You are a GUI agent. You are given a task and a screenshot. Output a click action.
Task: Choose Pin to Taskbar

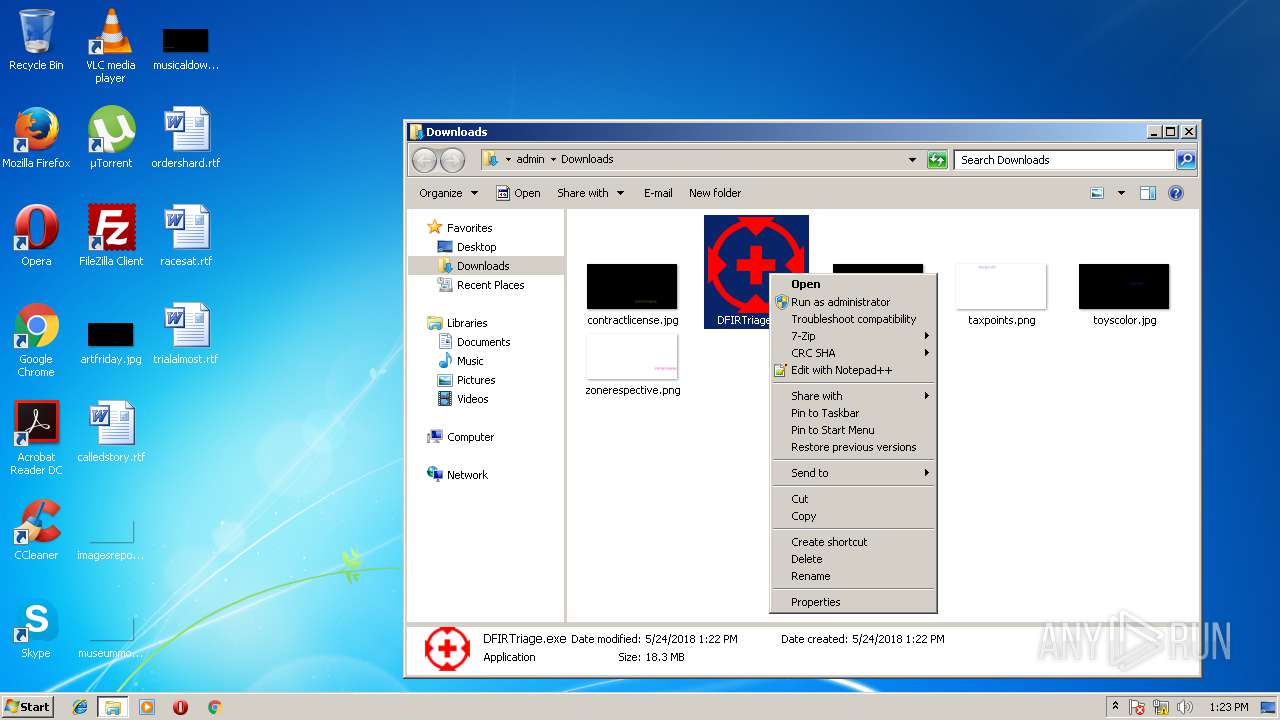(853, 413)
